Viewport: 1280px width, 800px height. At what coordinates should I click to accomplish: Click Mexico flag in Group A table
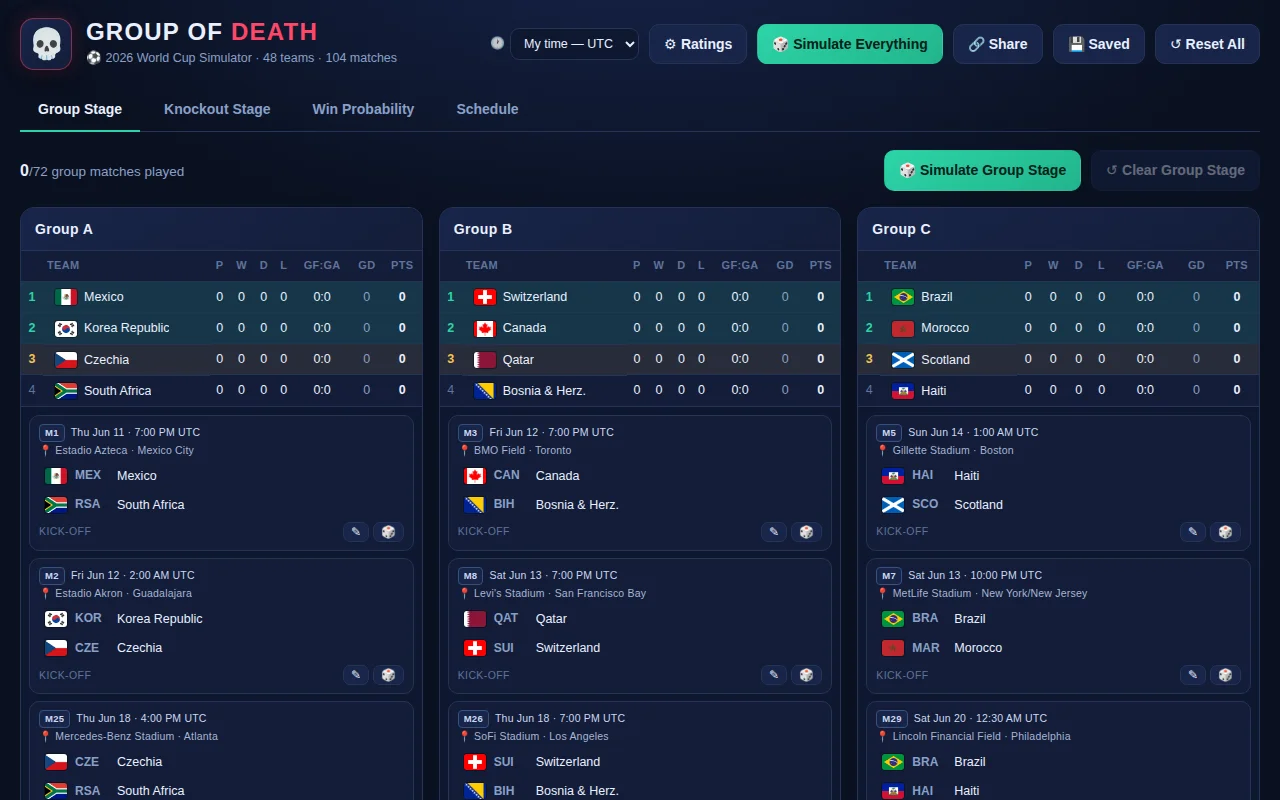coord(66,297)
